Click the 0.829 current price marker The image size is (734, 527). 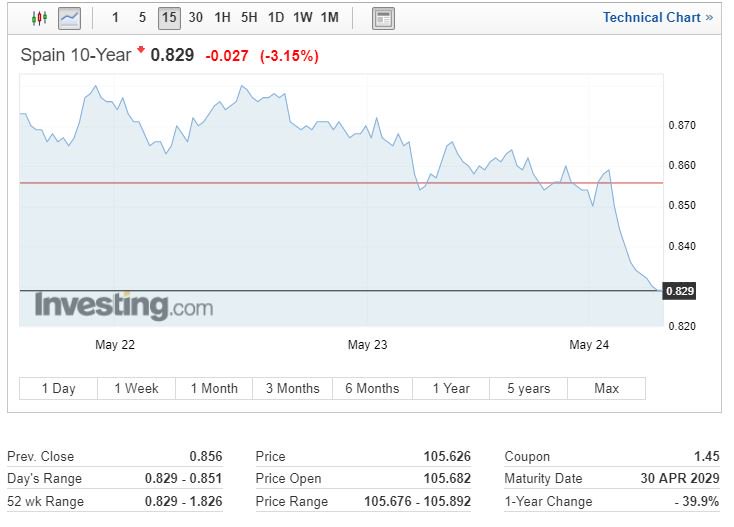pos(680,291)
